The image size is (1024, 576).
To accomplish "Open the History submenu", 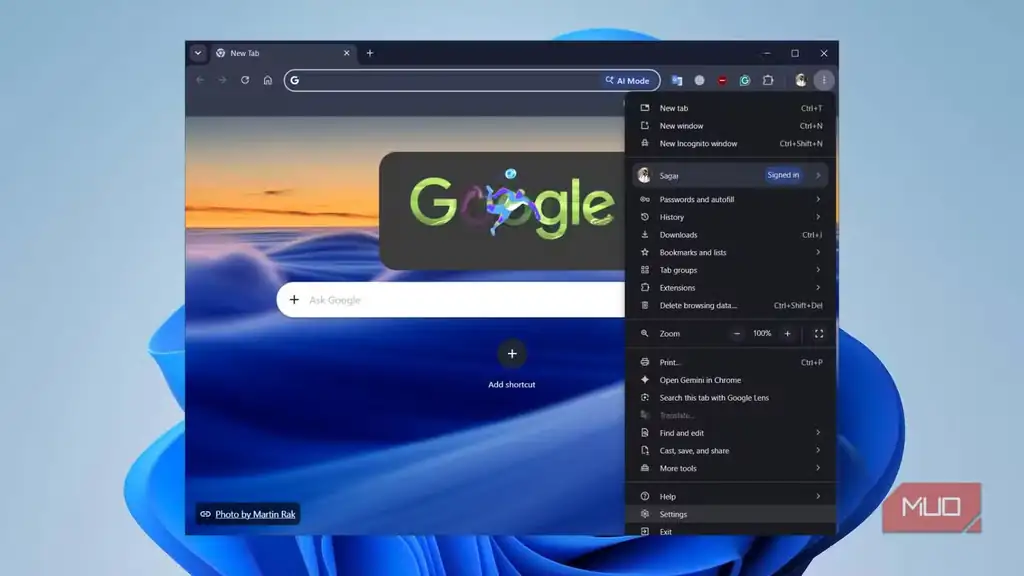I will [730, 217].
